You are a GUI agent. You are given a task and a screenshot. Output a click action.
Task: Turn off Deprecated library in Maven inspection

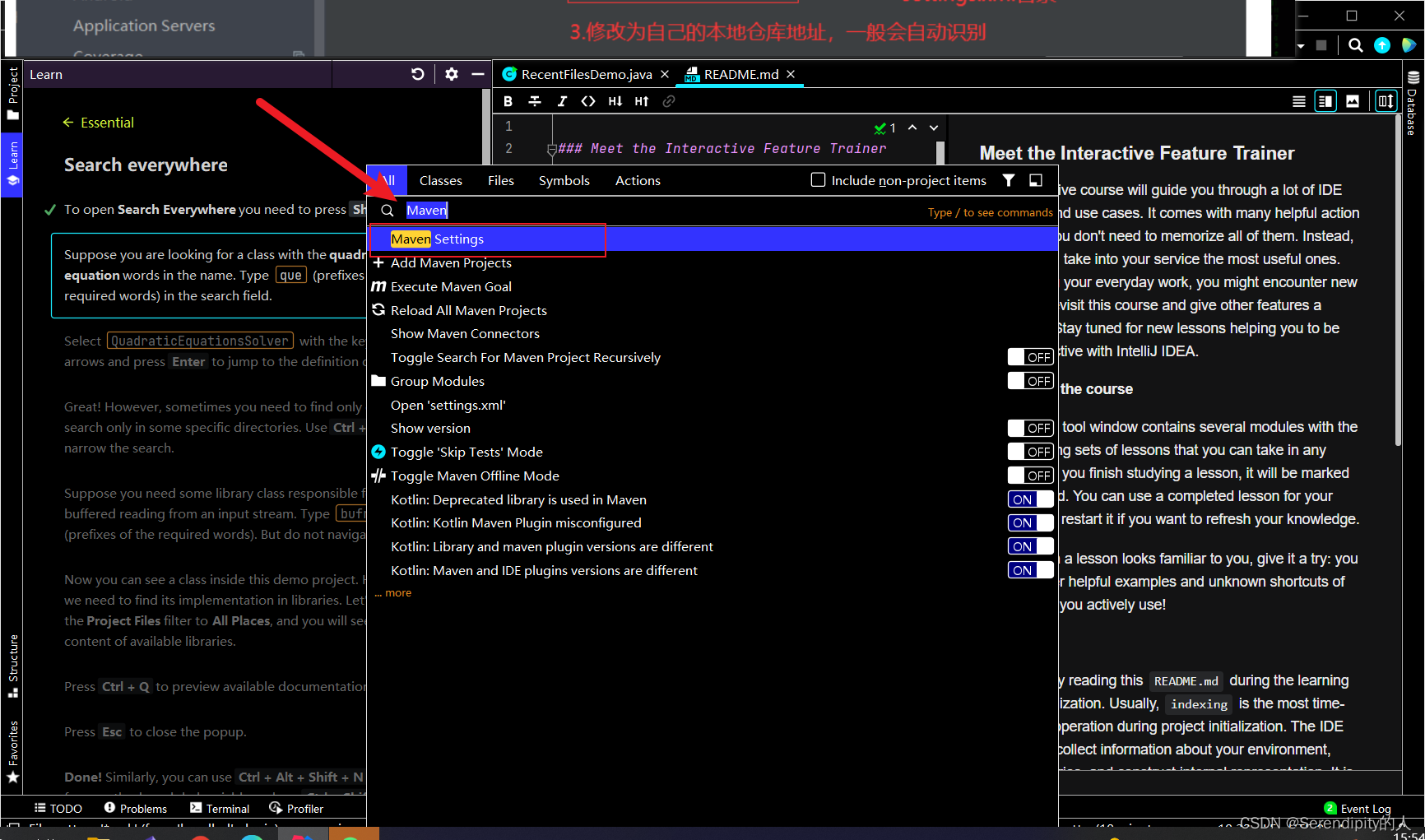pos(1030,499)
